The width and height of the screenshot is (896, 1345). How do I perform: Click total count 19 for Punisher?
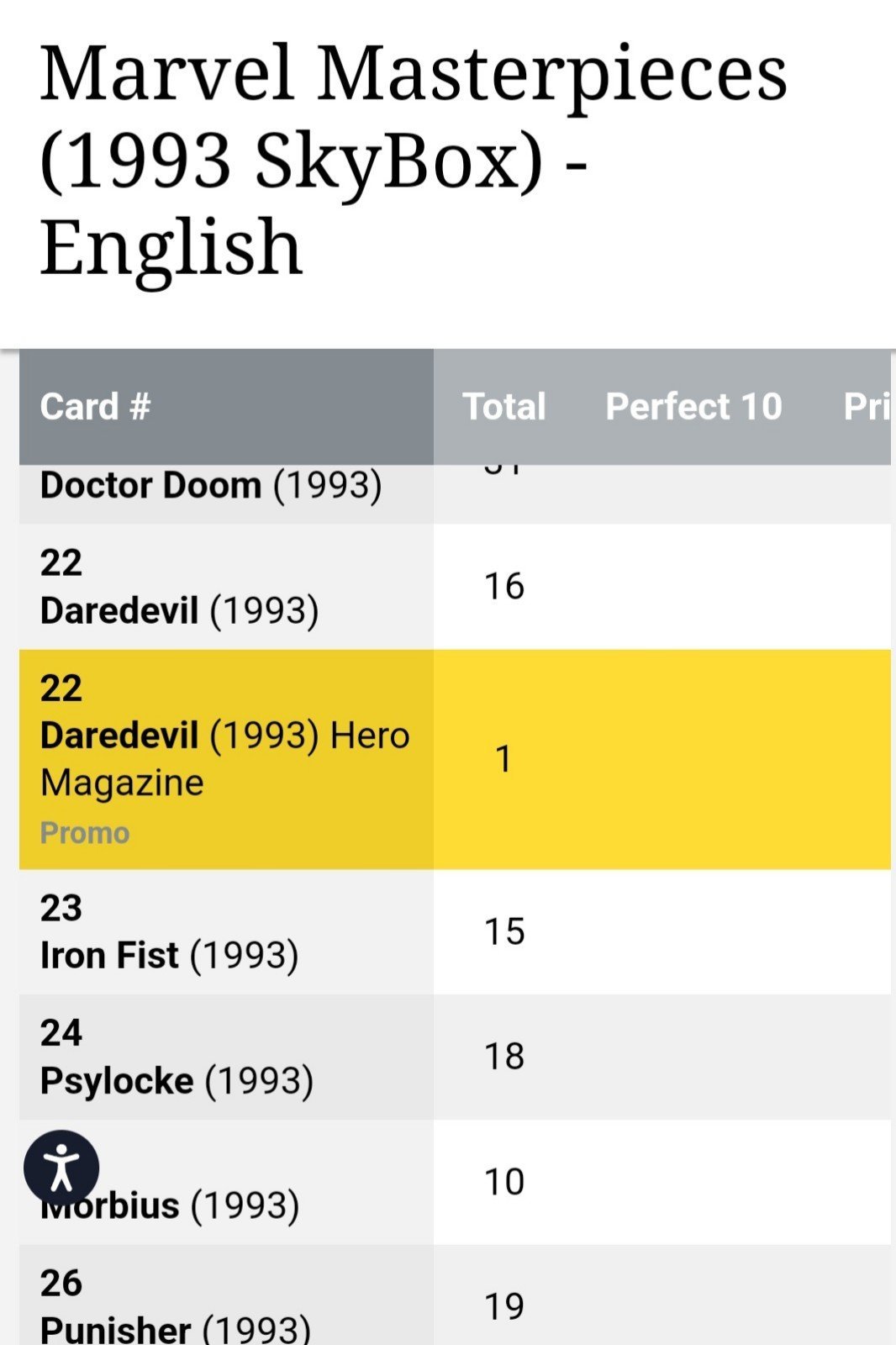coord(504,1306)
